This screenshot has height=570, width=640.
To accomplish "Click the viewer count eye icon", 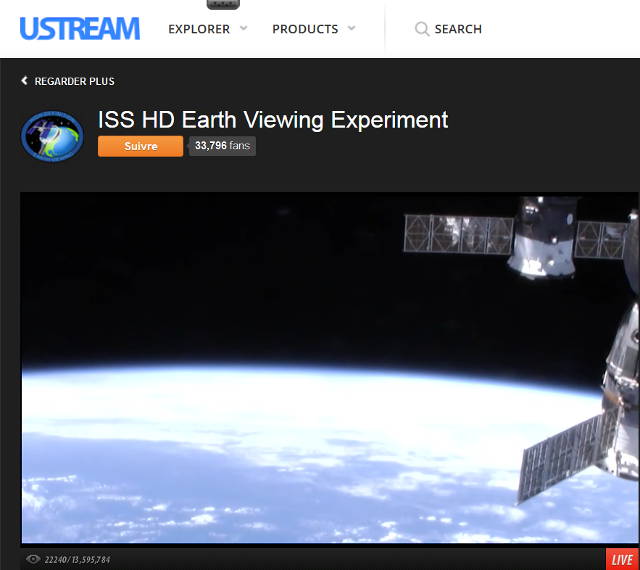I will 33,559.
